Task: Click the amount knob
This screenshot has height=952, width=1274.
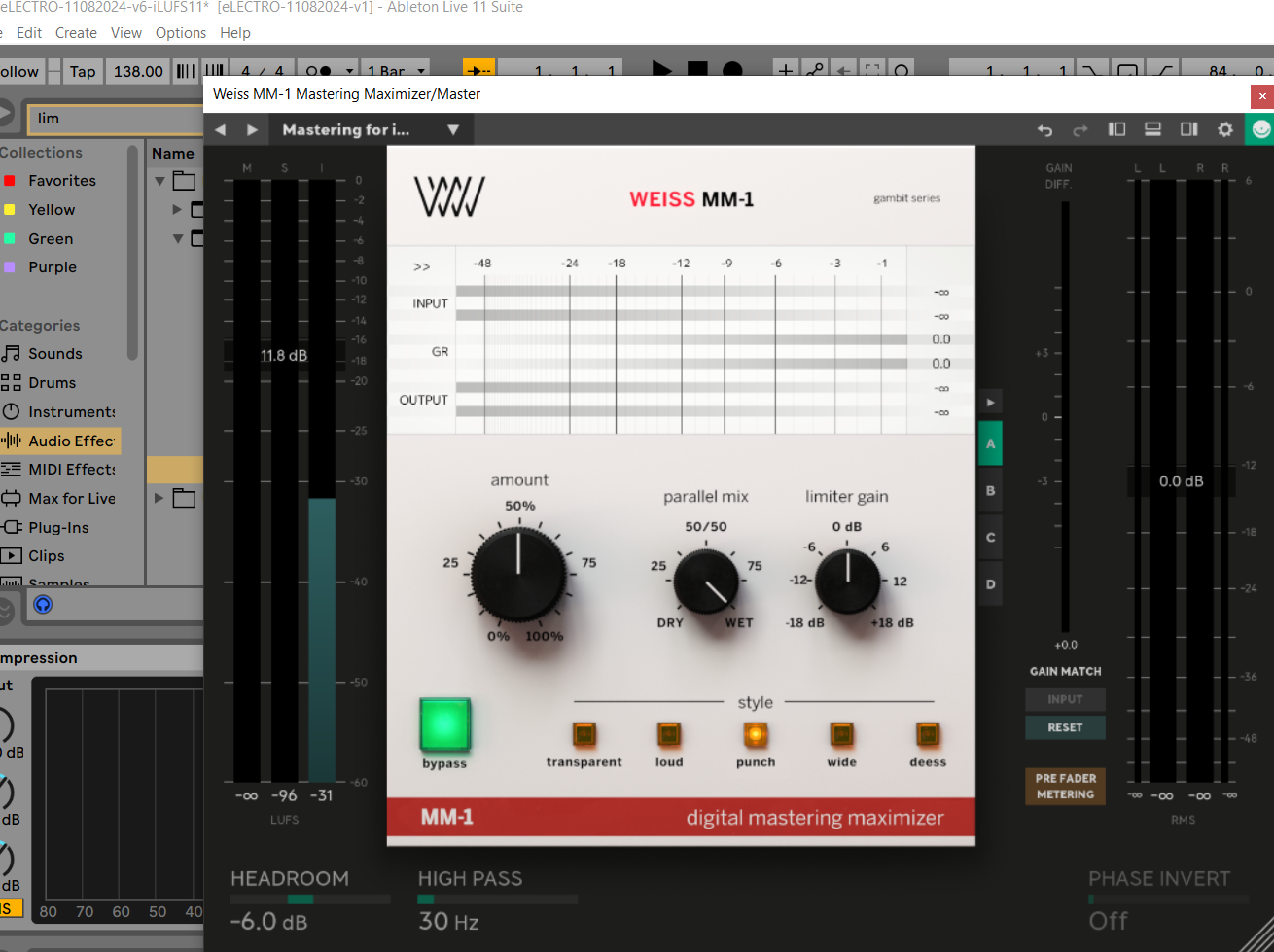Action: [x=519, y=575]
